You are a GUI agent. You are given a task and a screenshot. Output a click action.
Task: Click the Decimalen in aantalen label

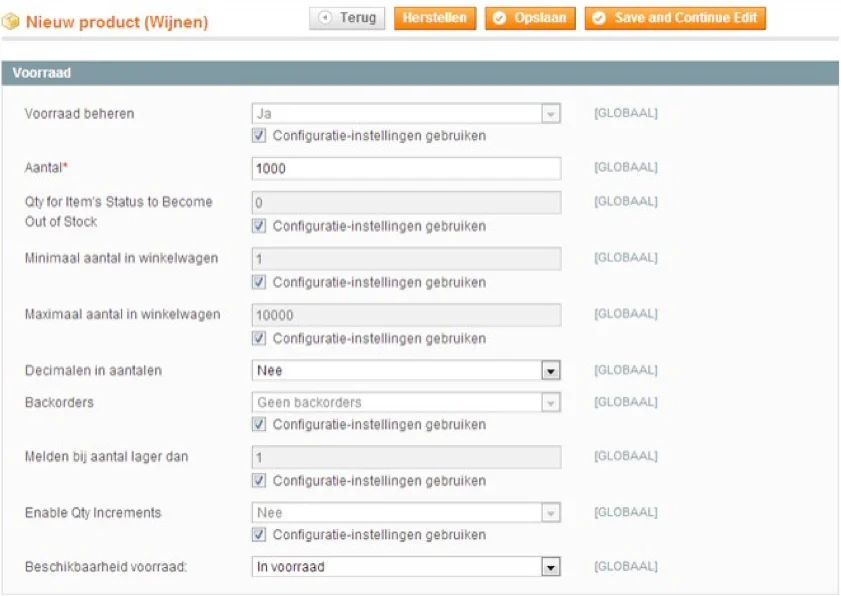93,370
